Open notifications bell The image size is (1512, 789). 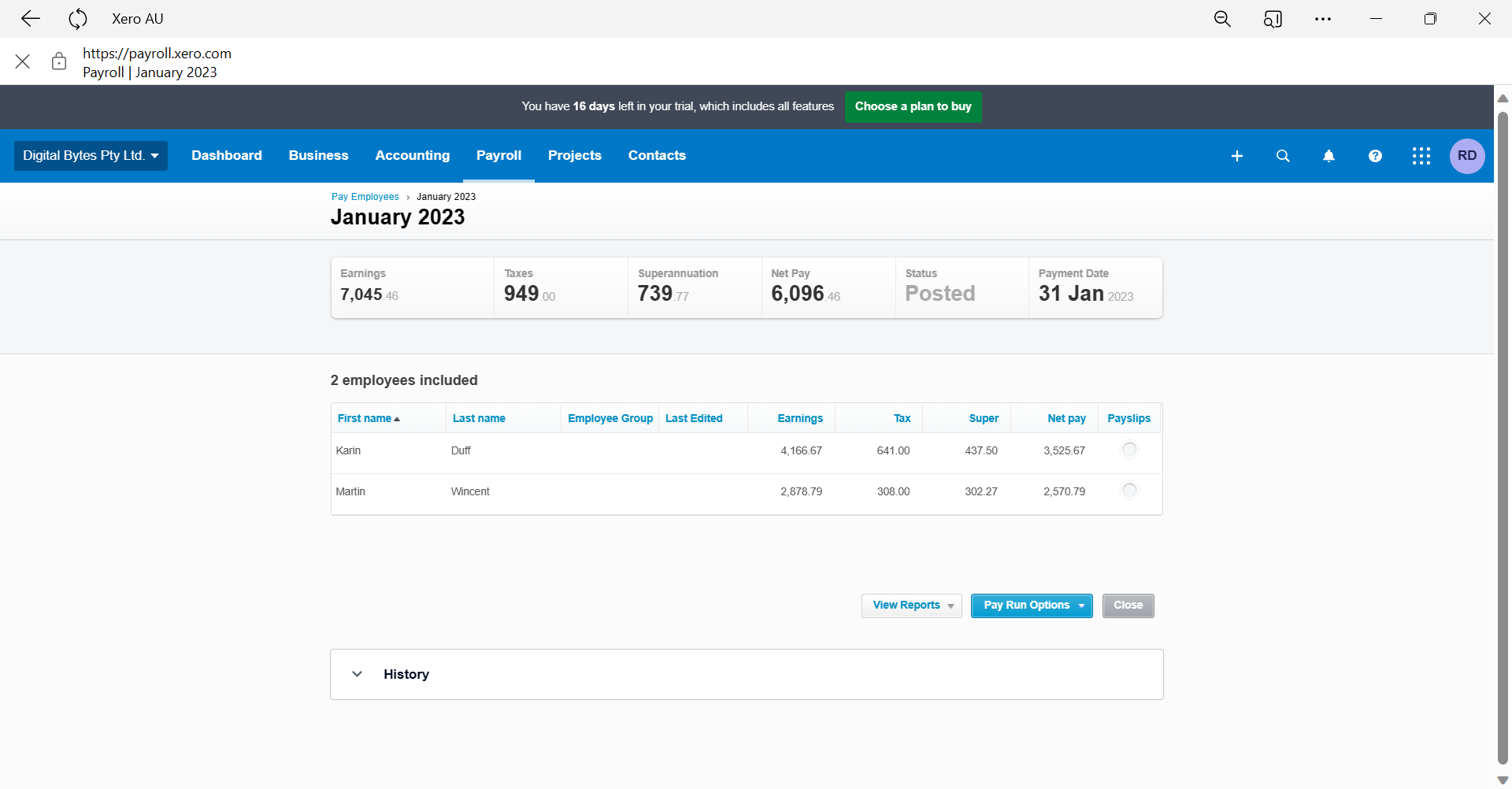coord(1329,156)
